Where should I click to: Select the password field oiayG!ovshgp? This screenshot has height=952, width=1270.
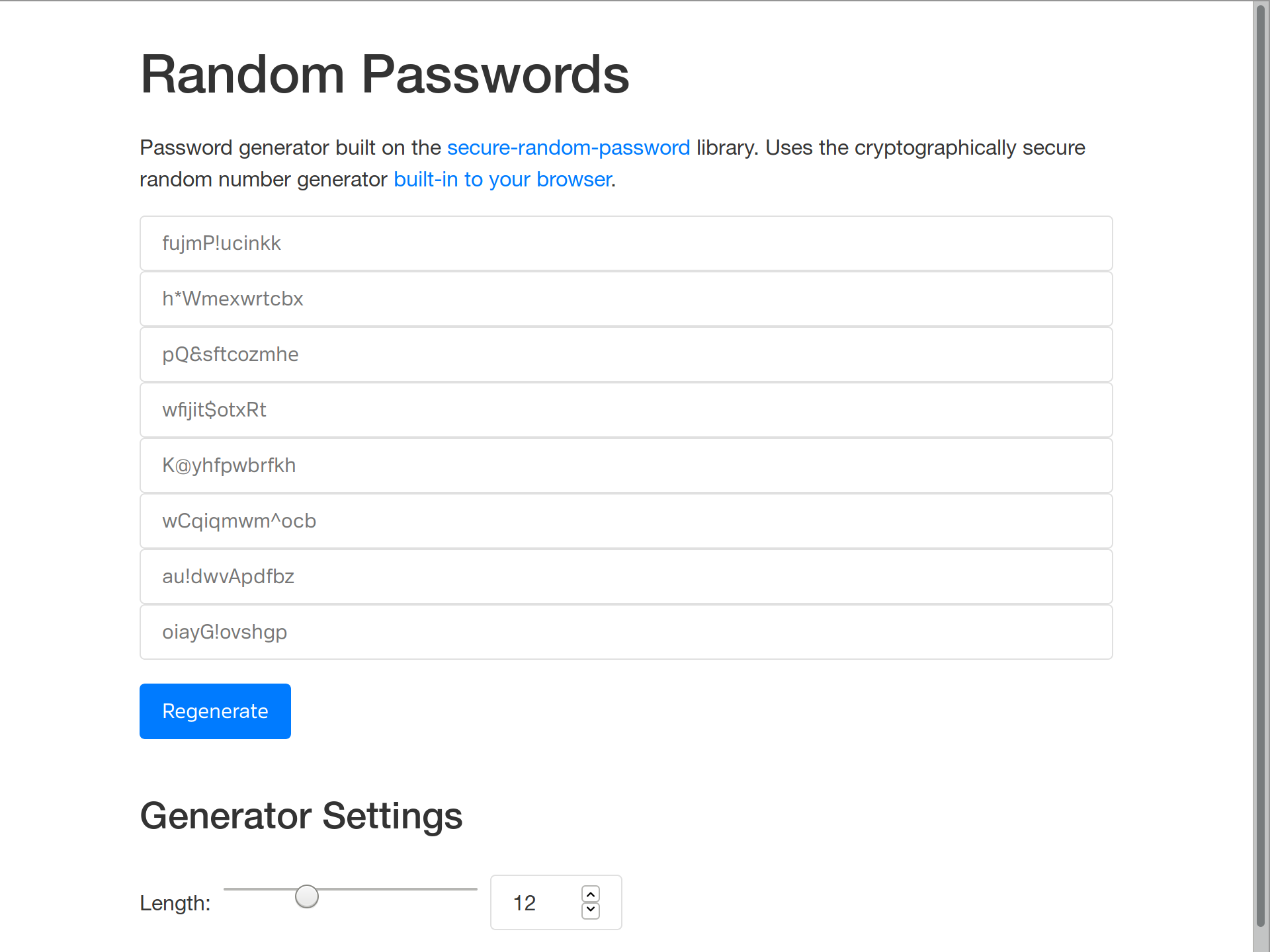[x=626, y=632]
